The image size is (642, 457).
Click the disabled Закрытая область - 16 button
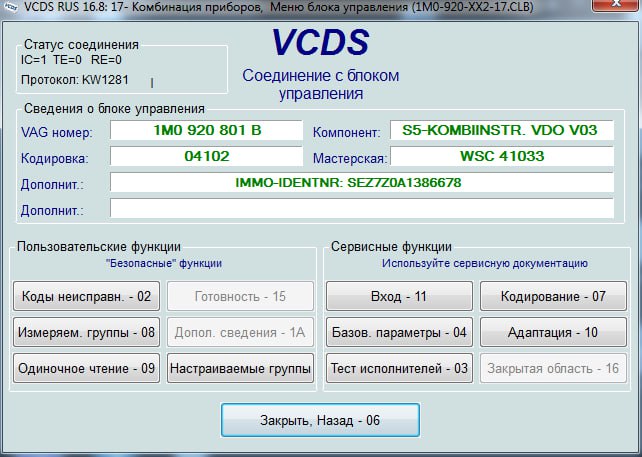[553, 368]
